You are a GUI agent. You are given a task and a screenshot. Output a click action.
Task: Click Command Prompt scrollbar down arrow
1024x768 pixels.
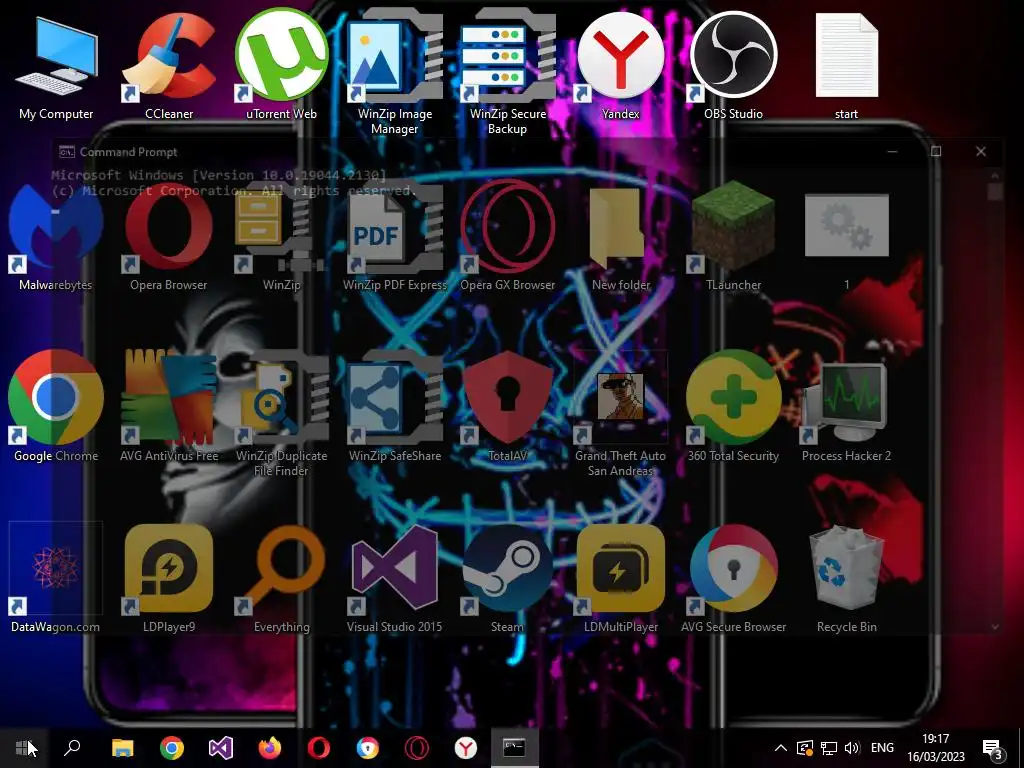point(995,627)
